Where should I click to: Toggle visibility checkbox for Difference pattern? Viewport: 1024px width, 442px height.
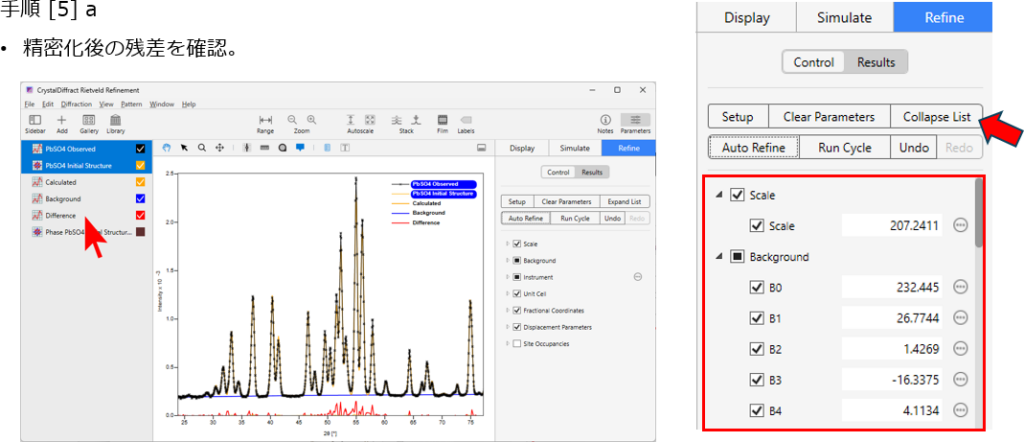140,215
